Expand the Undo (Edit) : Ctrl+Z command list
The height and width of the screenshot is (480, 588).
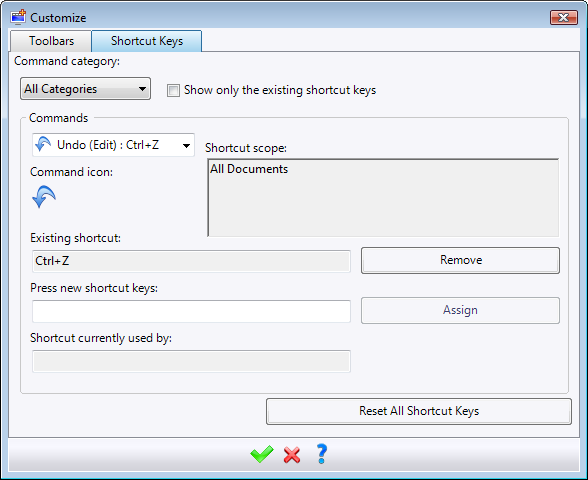(x=113, y=145)
